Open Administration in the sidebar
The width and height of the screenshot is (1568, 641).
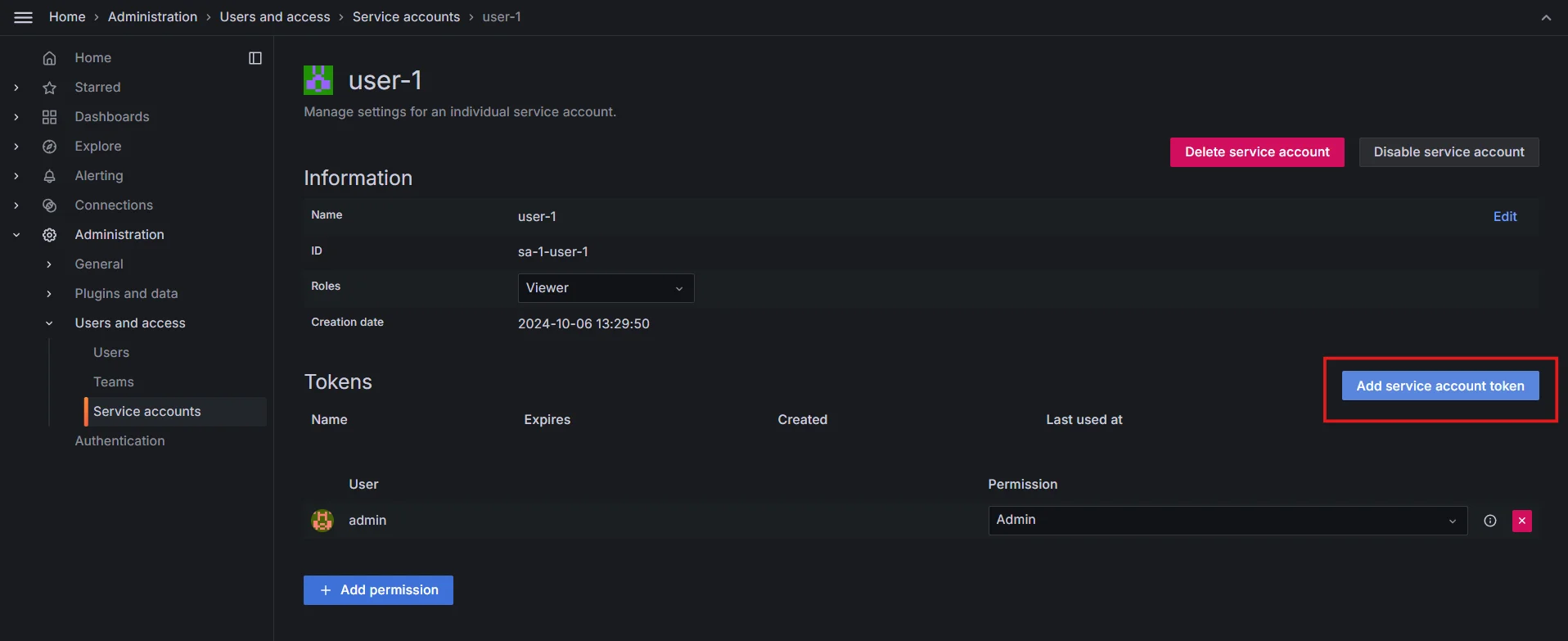pyautogui.click(x=119, y=235)
